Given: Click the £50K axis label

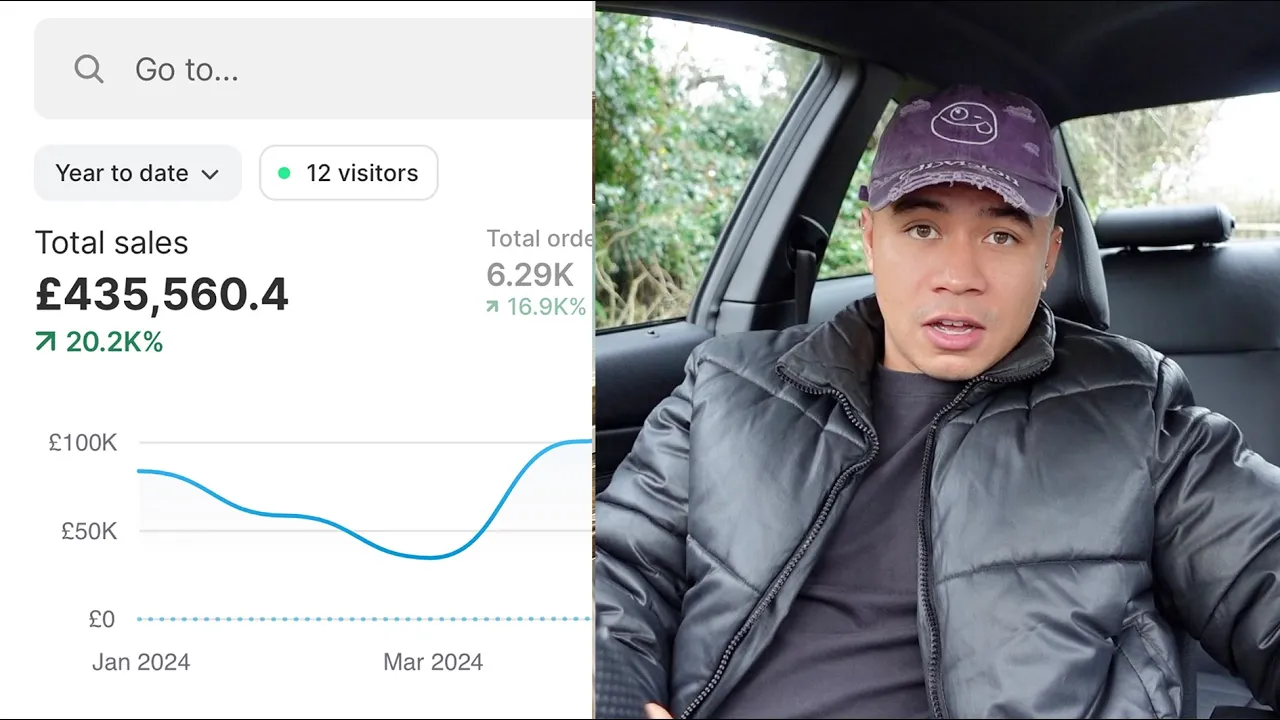Looking at the screenshot, I should point(89,531).
